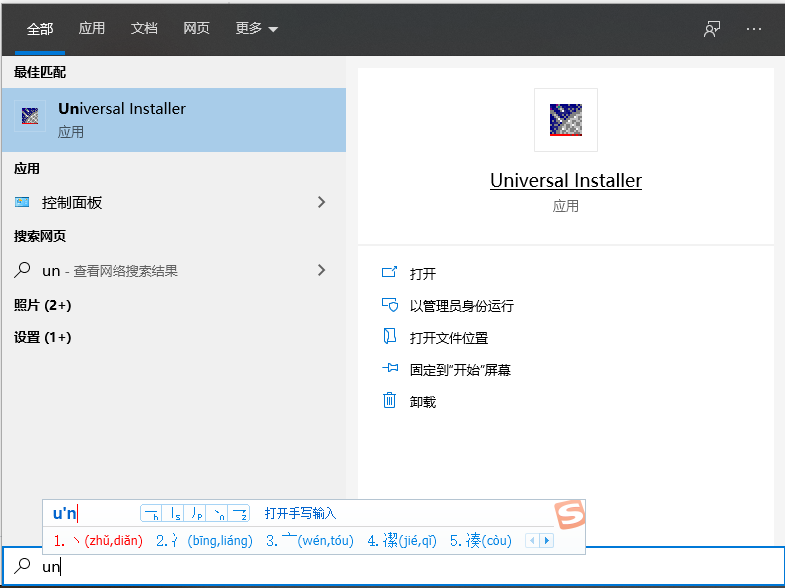The image size is (785, 588).
Task: Select vertical stroke 's' IME button
Action: point(173,513)
